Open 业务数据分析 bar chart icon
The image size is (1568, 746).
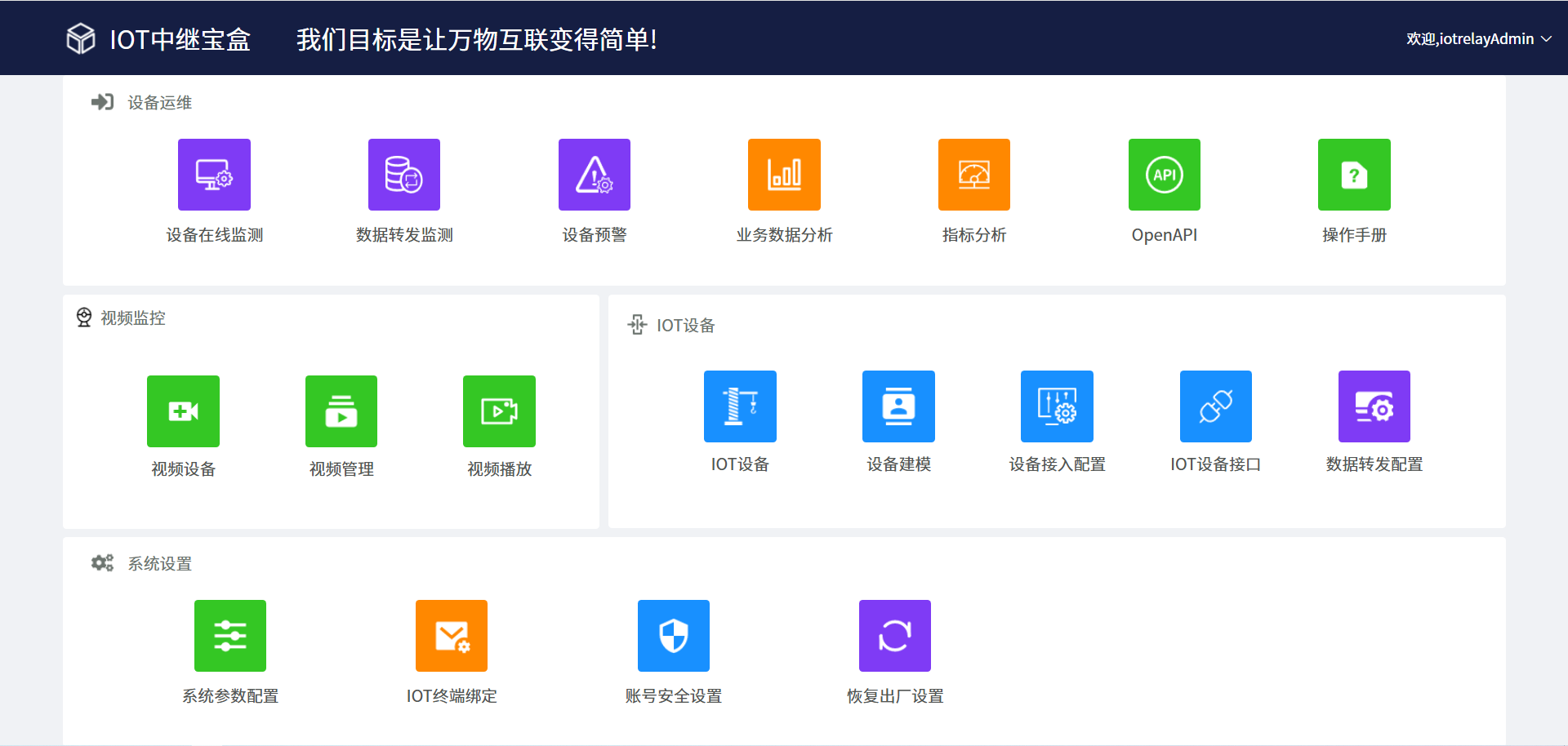click(784, 175)
